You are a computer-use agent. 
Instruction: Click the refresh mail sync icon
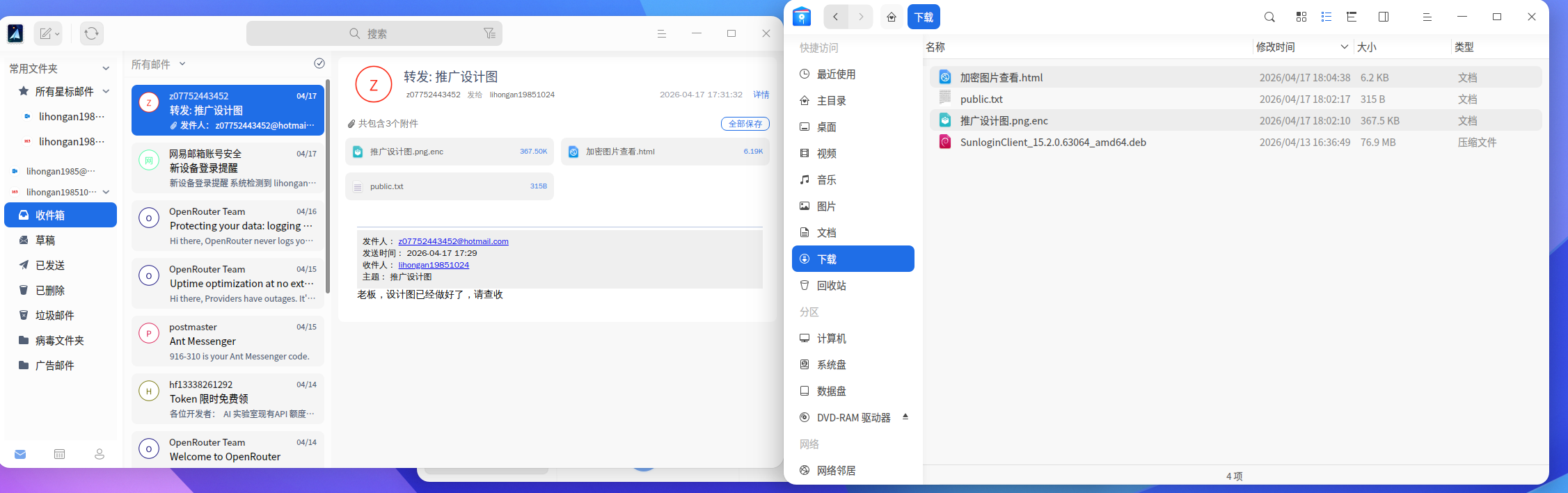pyautogui.click(x=91, y=33)
